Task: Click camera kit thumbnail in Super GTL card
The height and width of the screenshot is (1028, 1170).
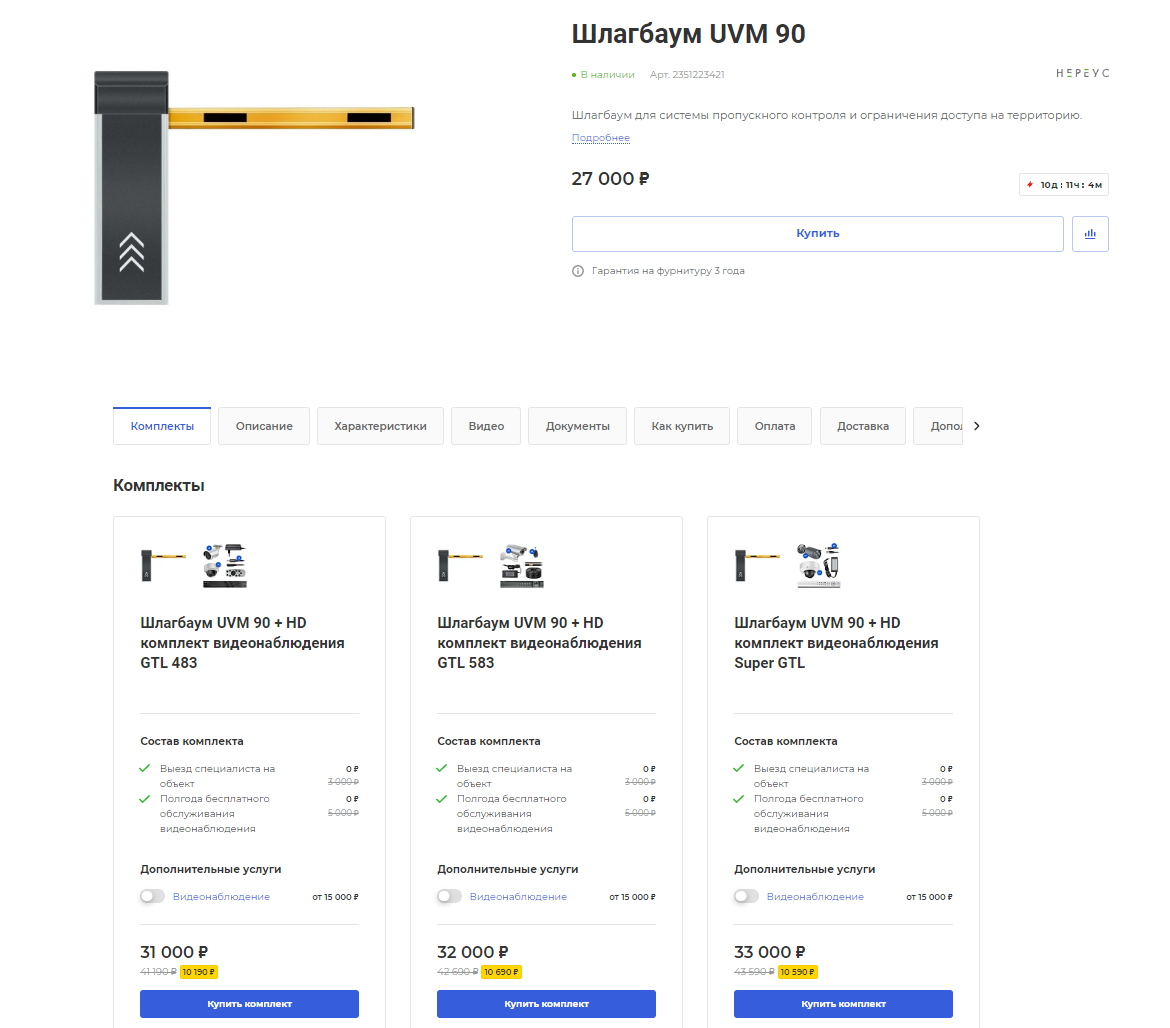Action: [819, 565]
